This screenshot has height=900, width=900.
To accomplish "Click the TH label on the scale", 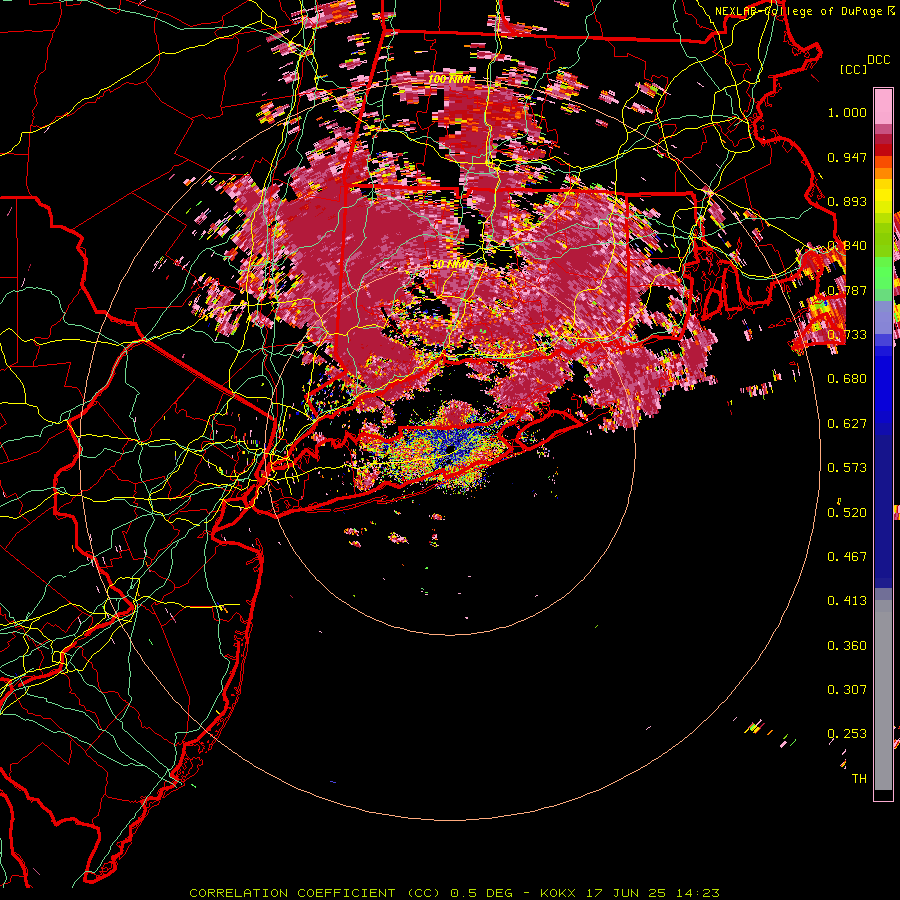I will 859,779.
